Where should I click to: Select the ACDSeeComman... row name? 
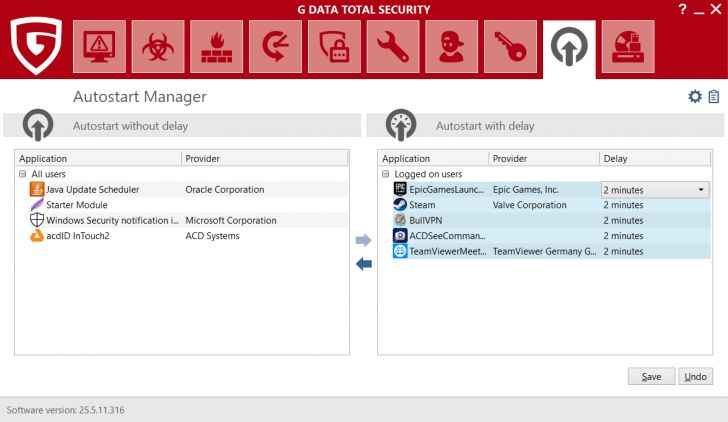click(x=447, y=236)
